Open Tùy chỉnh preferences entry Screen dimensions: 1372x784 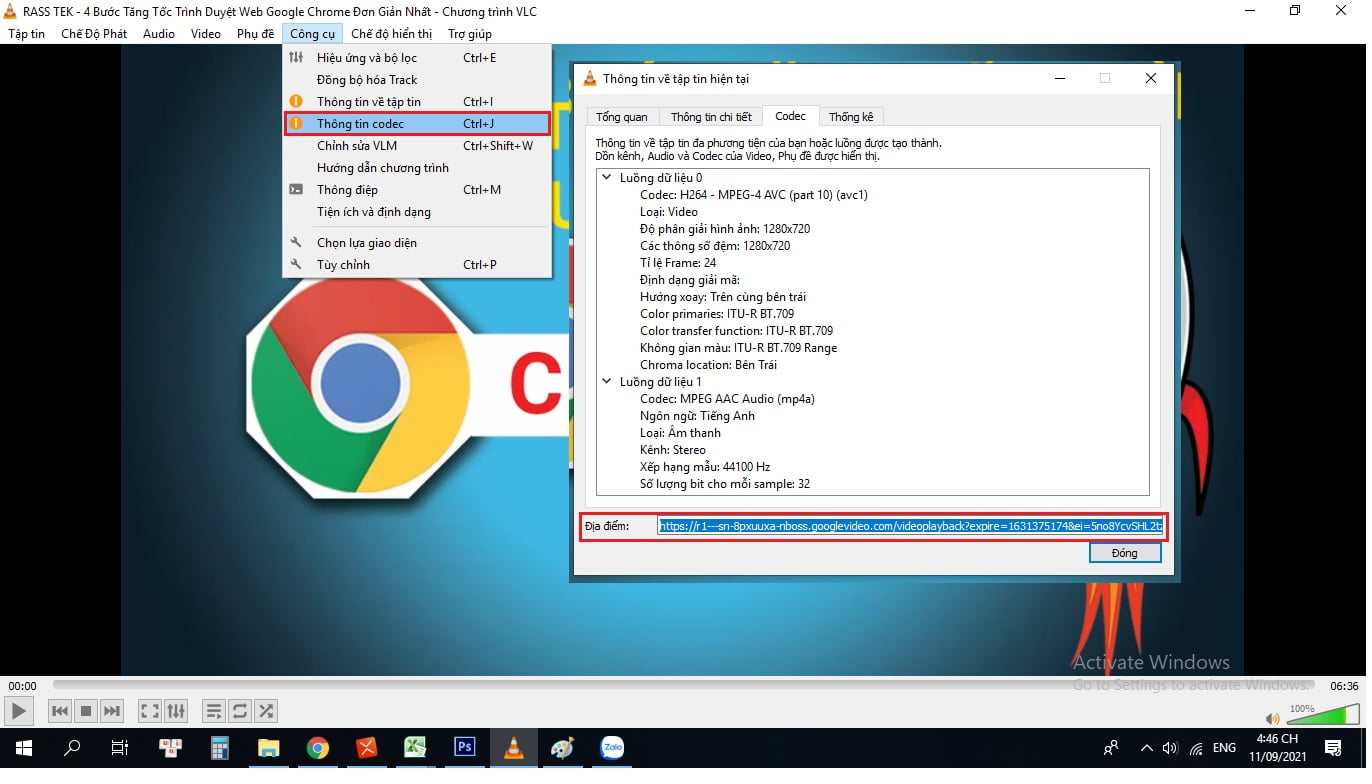pyautogui.click(x=417, y=265)
